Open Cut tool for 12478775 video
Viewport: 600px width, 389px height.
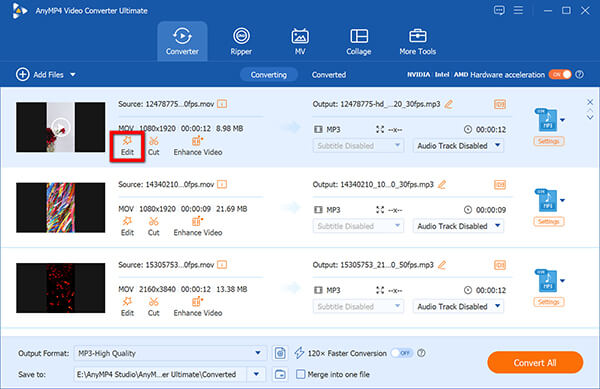pos(153,146)
